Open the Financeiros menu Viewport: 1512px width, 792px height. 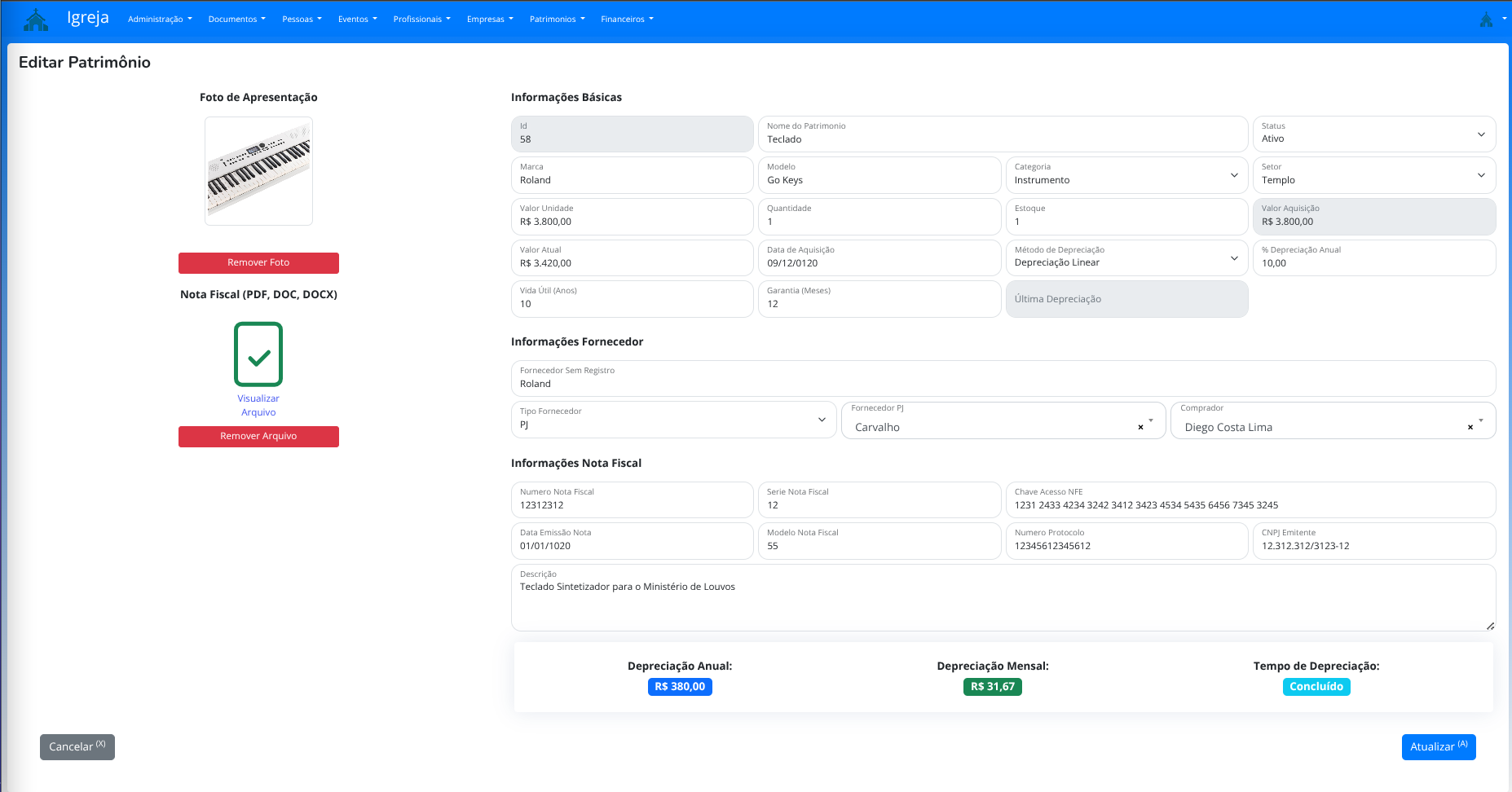click(x=627, y=20)
